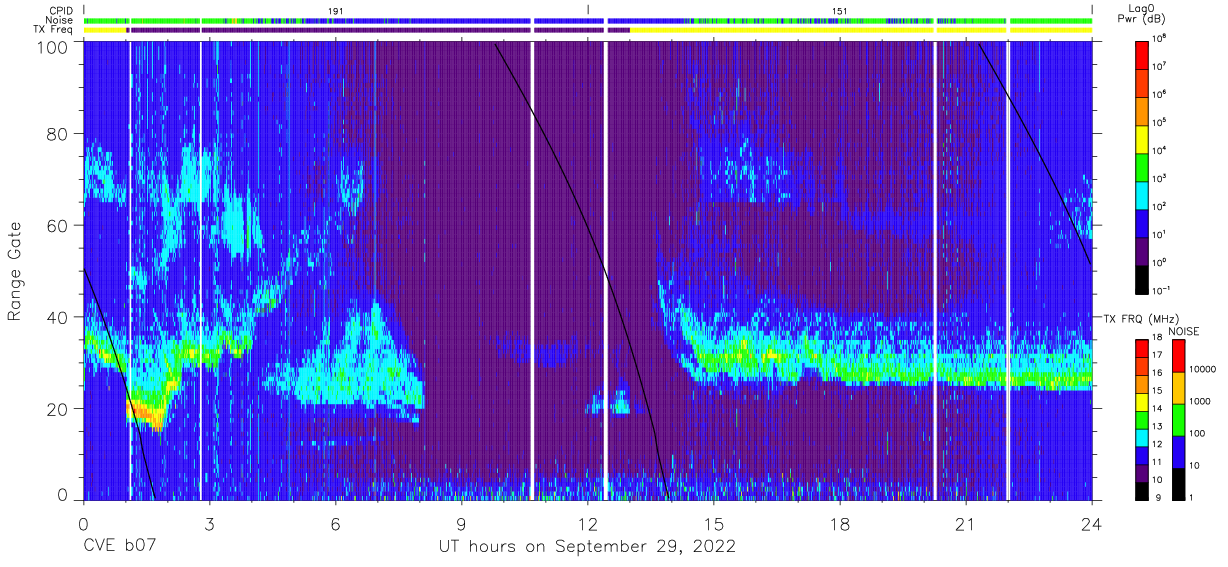Click the purple segment of TX FRQ colorbar

coord(1143,471)
